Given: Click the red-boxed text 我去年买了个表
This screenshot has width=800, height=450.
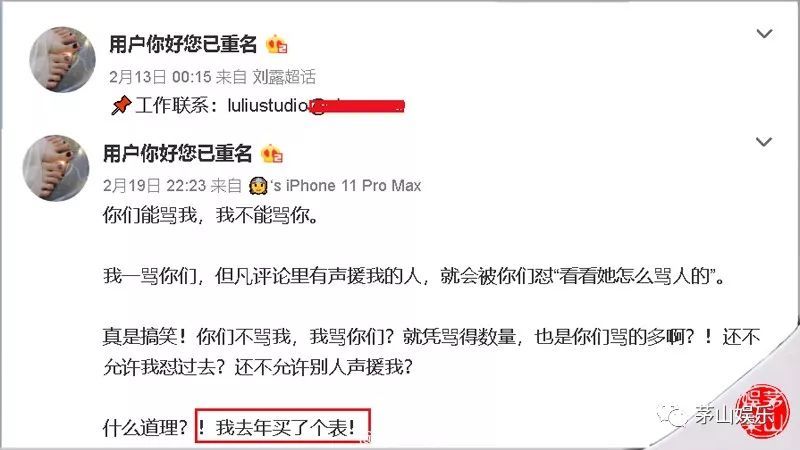Looking at the screenshot, I should click(x=284, y=427).
